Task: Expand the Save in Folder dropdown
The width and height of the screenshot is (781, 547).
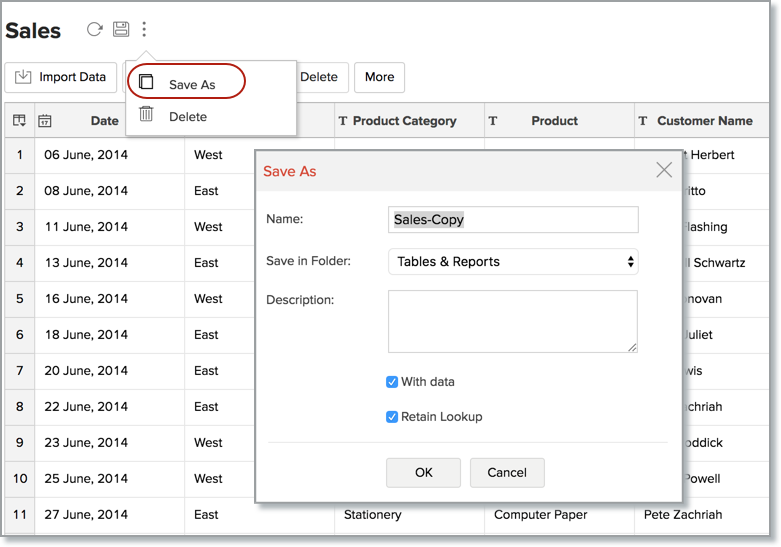Action: coord(513,262)
